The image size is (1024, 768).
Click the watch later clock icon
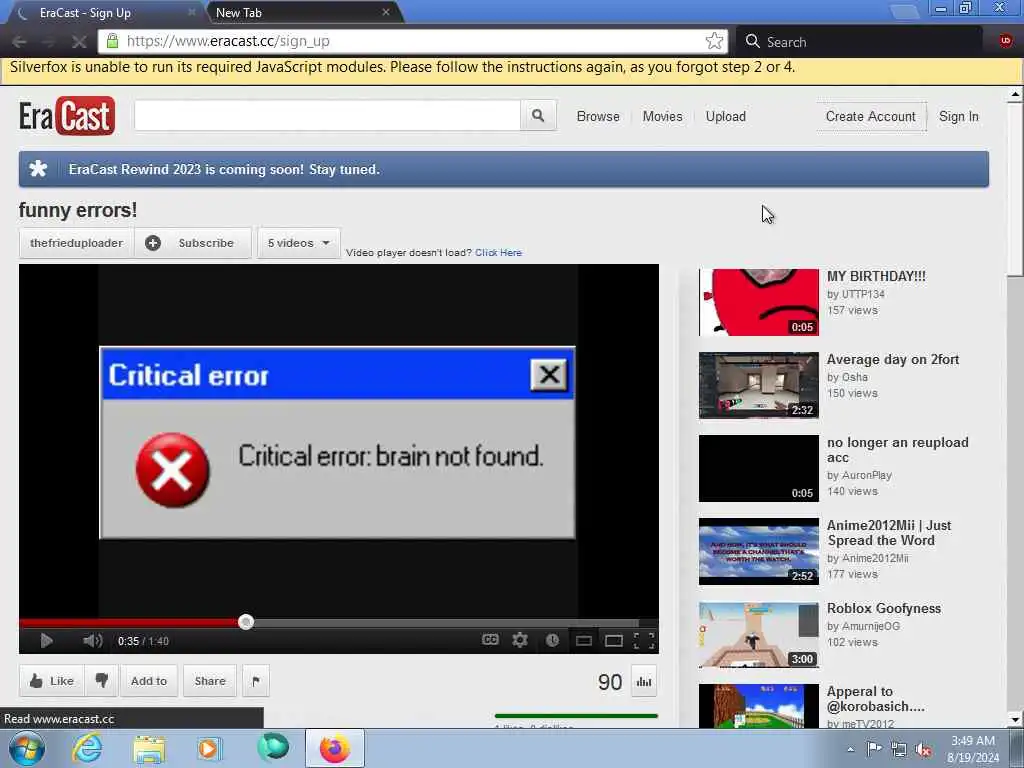552,641
